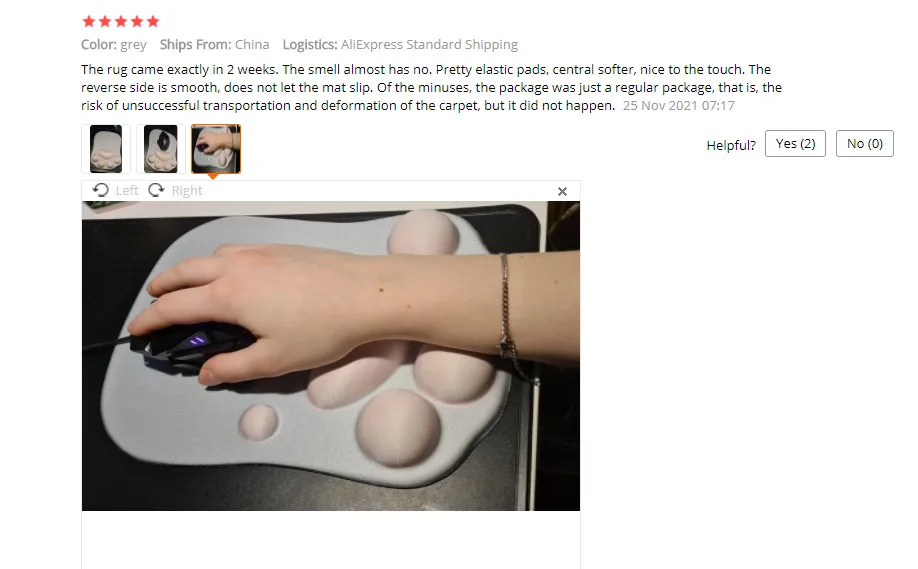918x569 pixels.
Task: Click the "Left" rotate label
Action: (x=126, y=190)
